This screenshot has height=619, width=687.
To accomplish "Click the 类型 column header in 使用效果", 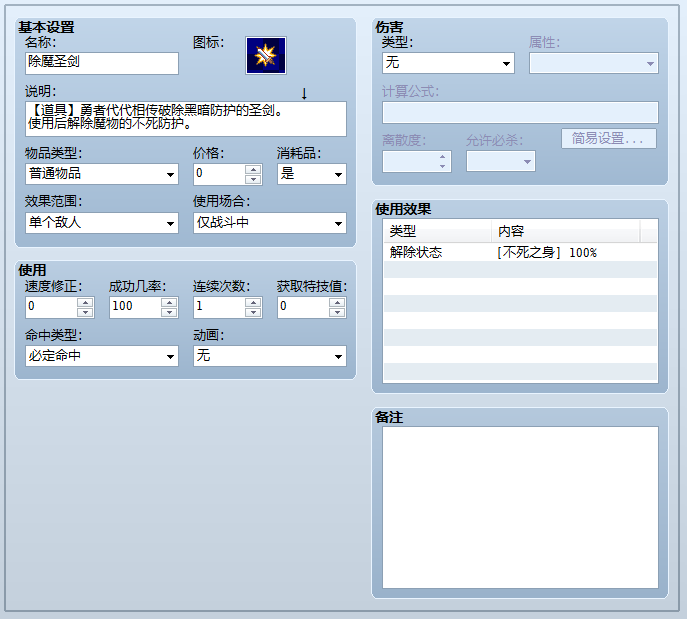I will [438, 231].
